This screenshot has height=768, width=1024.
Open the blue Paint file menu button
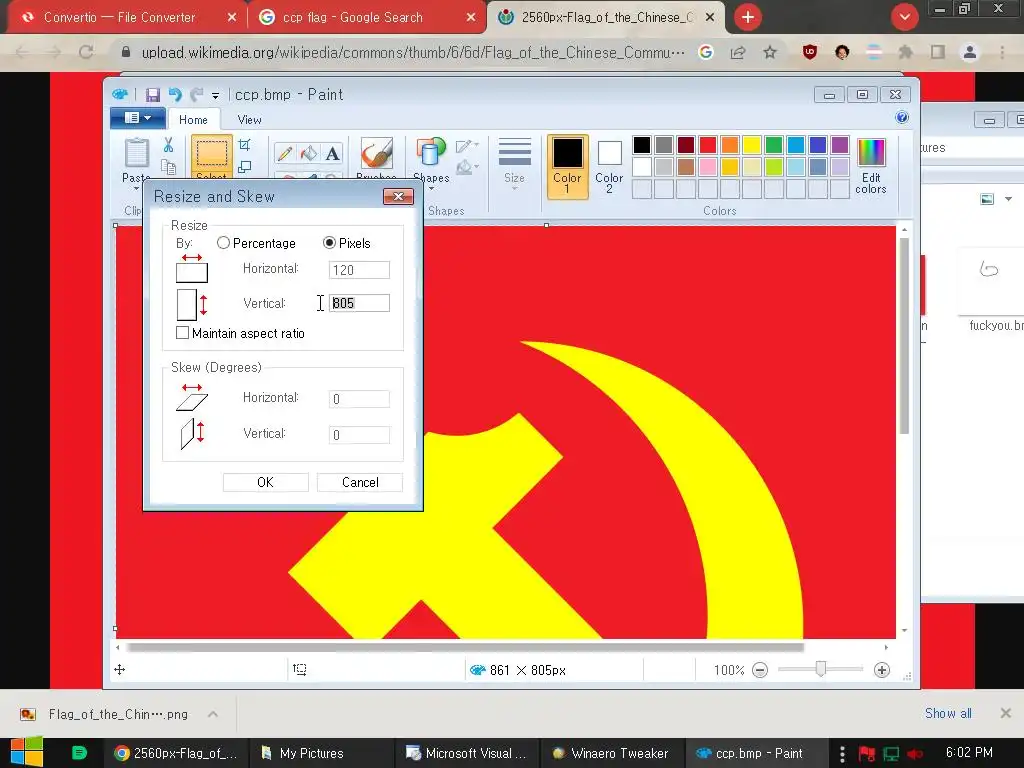pos(137,118)
